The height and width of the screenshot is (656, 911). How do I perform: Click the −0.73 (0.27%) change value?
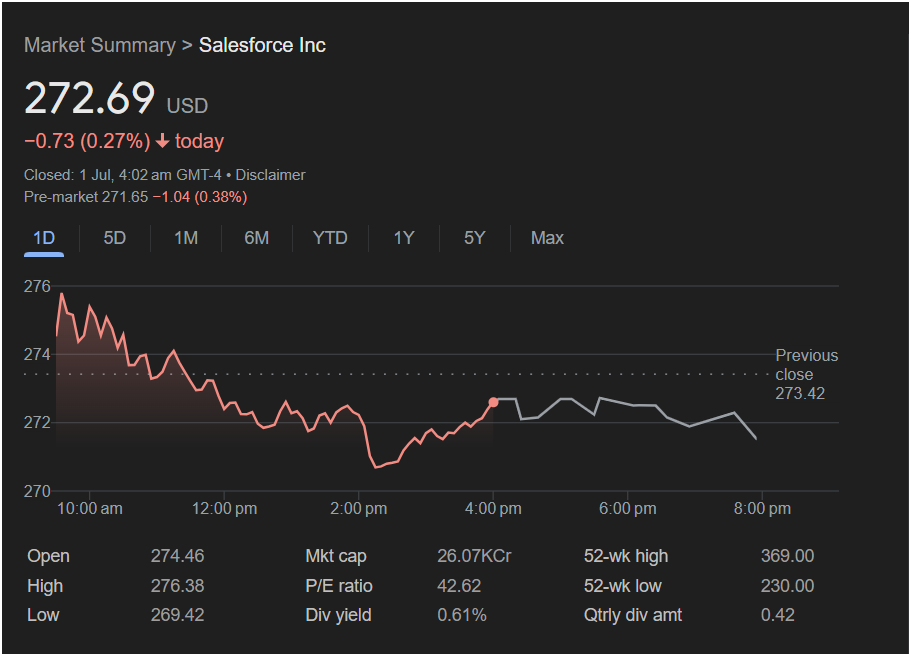pyautogui.click(x=87, y=141)
